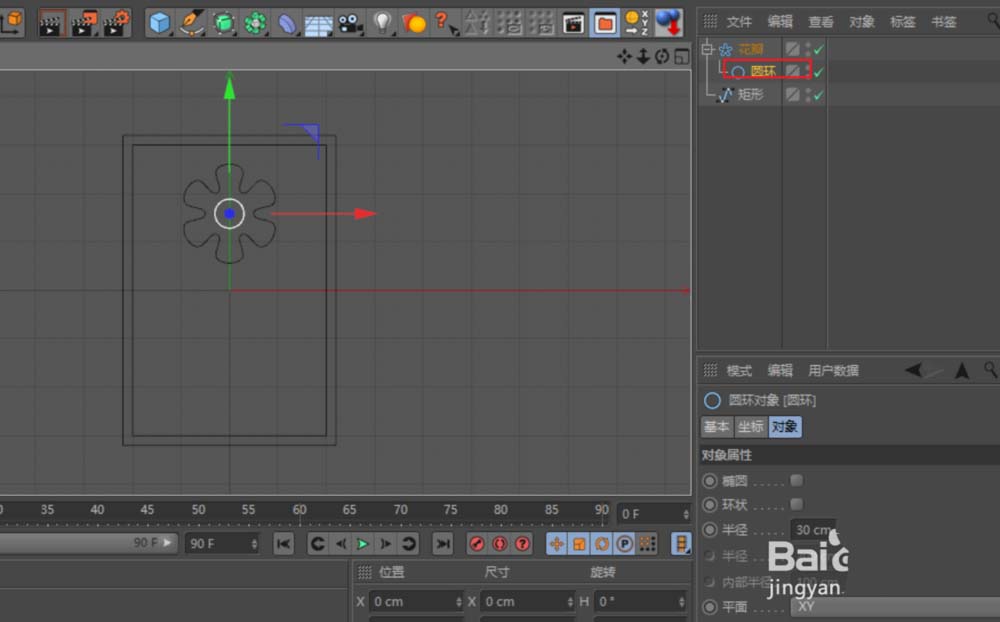Click the Render to Picture Viewer icon

(84, 22)
